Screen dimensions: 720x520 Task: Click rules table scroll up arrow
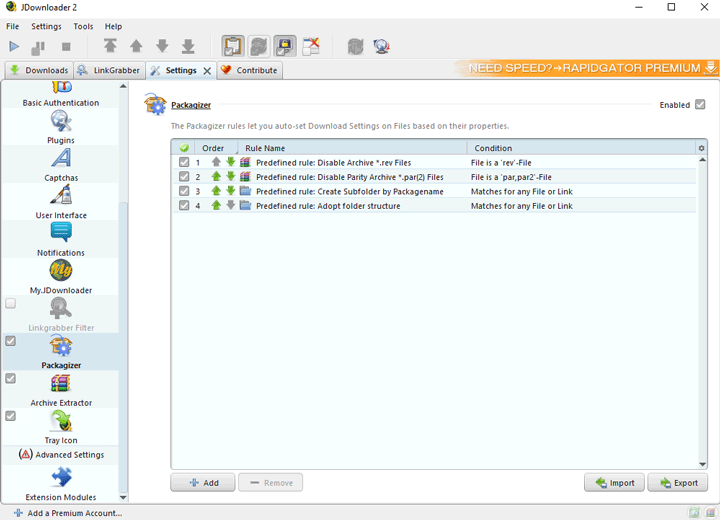[702, 159]
